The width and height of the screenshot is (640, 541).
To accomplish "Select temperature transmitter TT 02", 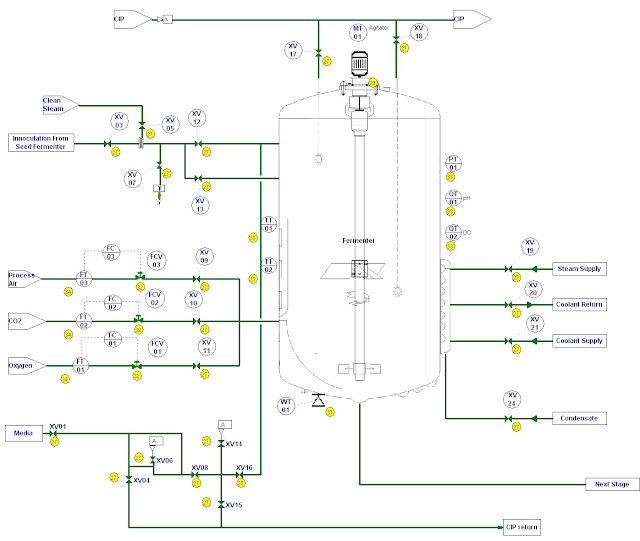I will click(x=269, y=265).
